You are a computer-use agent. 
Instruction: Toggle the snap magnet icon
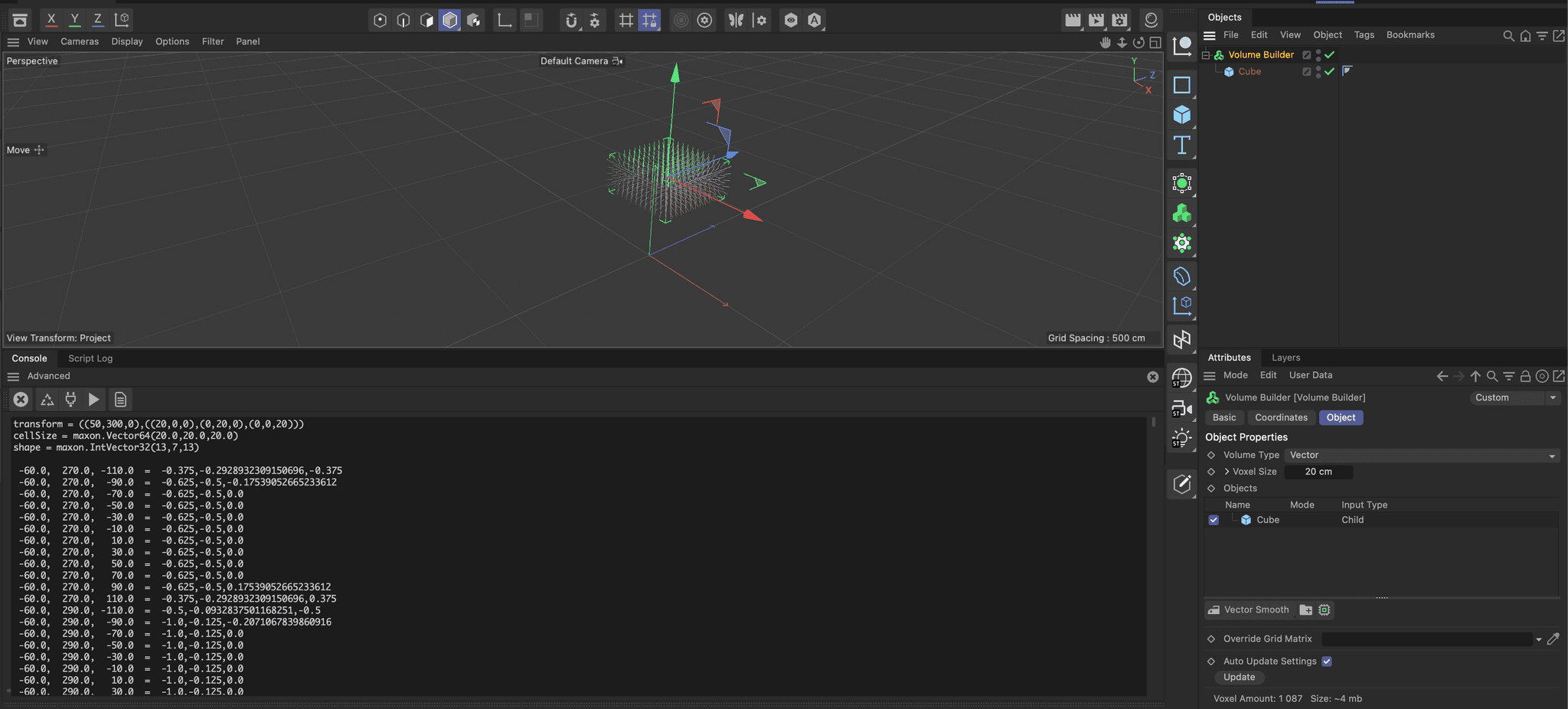pyautogui.click(x=570, y=21)
